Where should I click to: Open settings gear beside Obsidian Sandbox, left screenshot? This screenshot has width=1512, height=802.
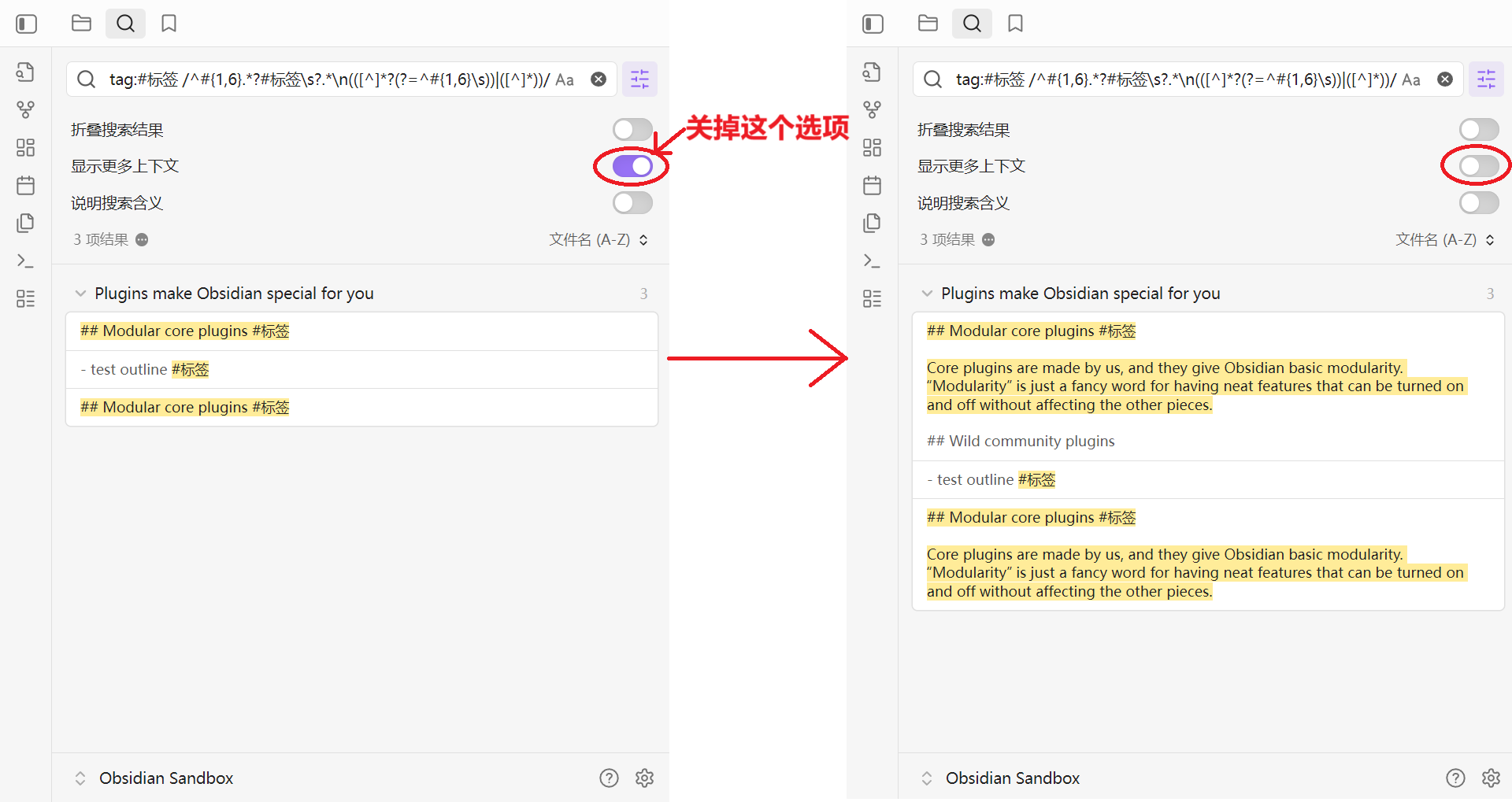pos(644,778)
